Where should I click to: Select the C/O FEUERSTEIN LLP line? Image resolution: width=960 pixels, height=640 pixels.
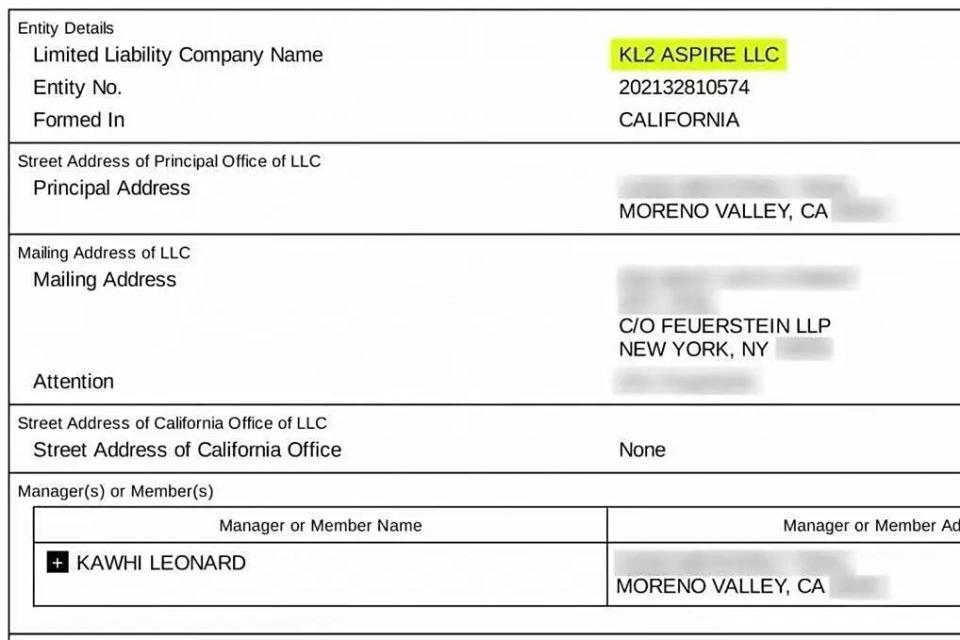(x=724, y=326)
